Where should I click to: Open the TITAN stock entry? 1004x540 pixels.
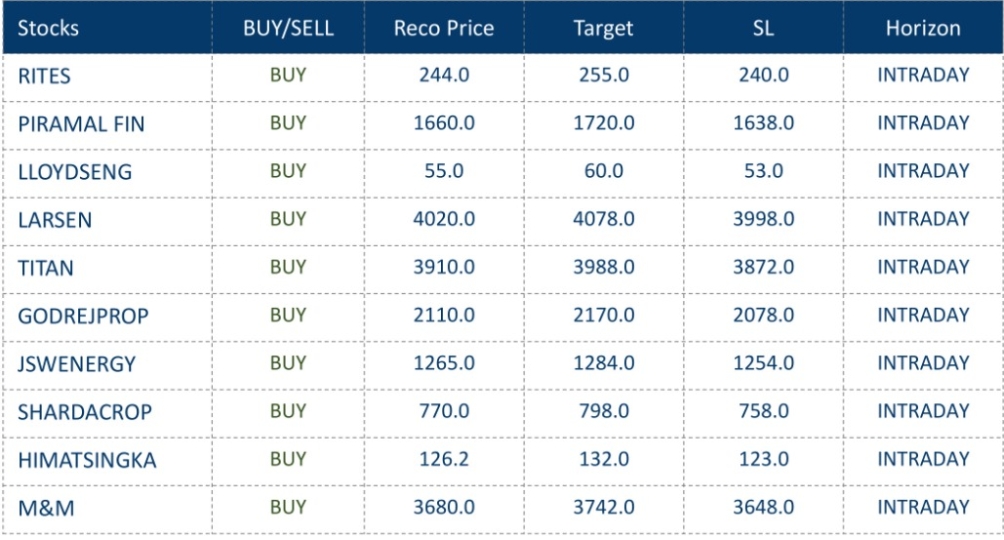(46, 268)
